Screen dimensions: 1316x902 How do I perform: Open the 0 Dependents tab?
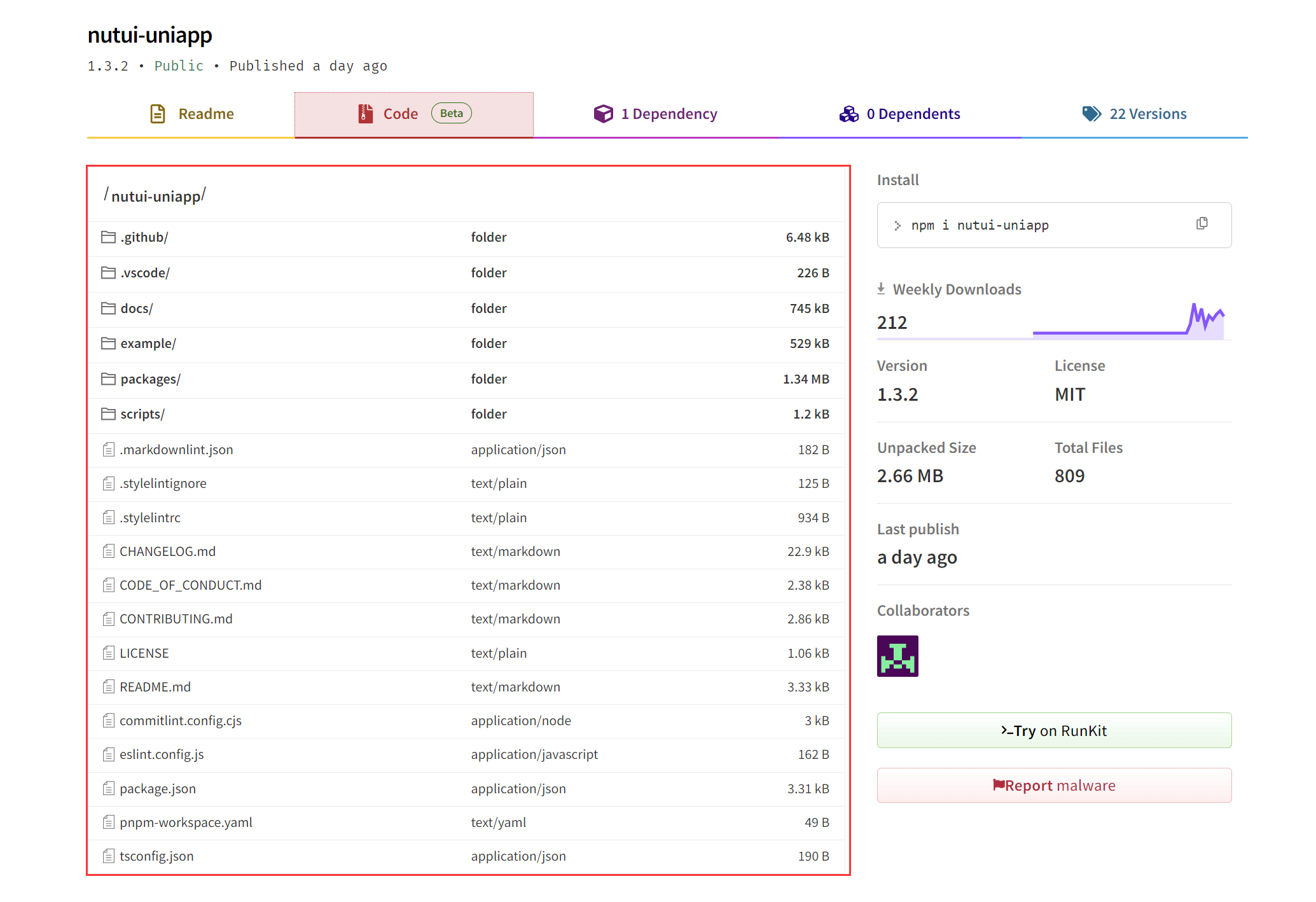[913, 113]
